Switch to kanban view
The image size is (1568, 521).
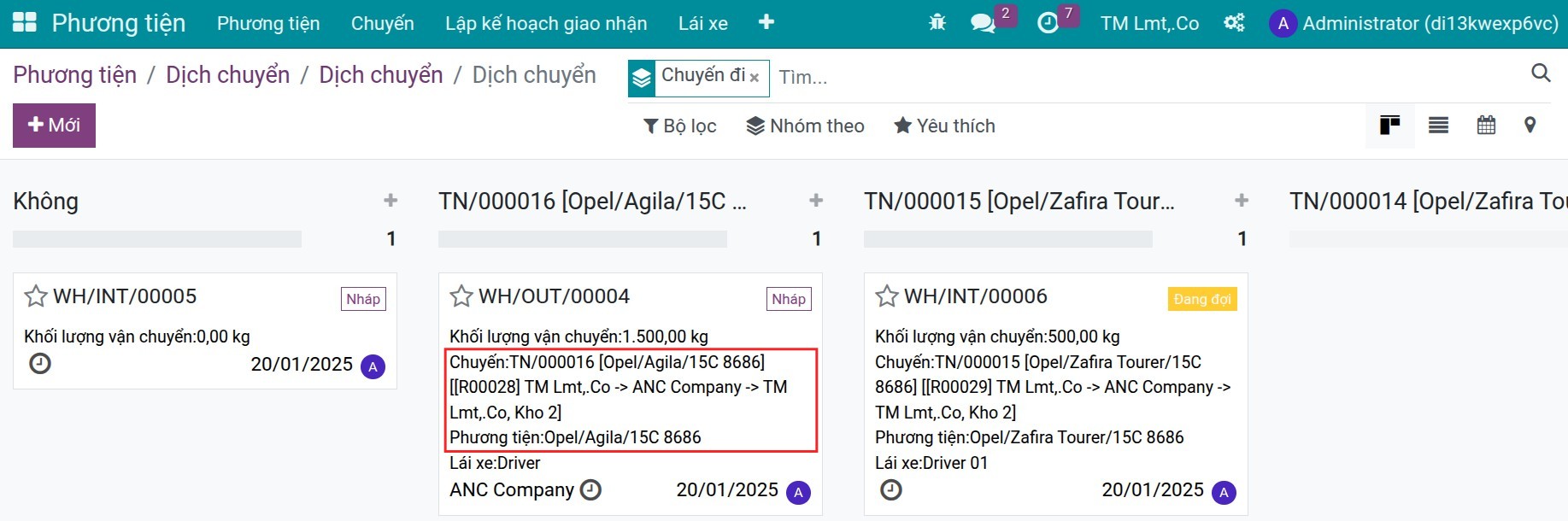tap(1390, 126)
